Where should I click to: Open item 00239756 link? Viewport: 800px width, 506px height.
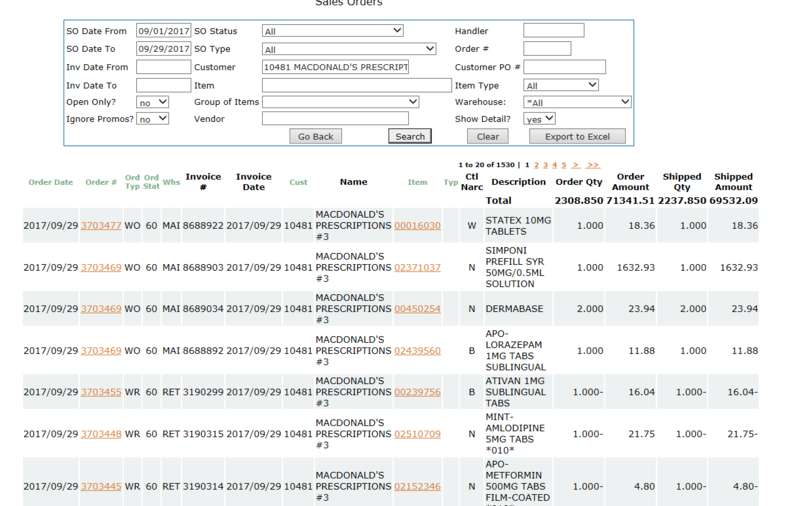point(417,392)
